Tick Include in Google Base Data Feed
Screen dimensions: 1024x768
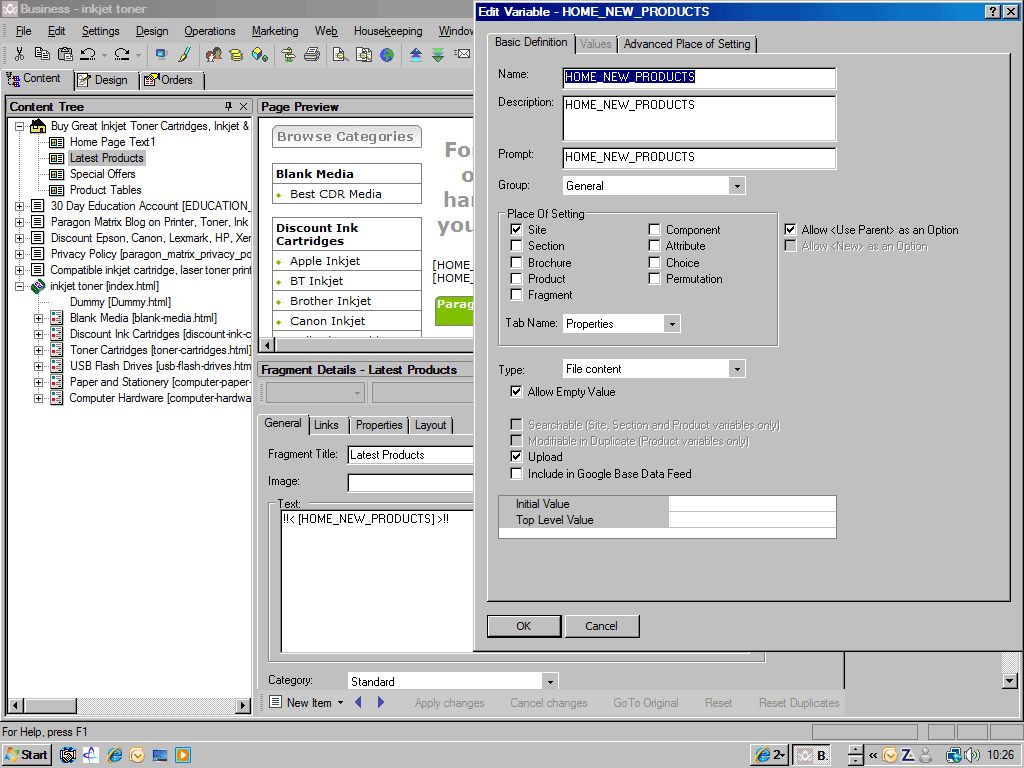pos(516,474)
